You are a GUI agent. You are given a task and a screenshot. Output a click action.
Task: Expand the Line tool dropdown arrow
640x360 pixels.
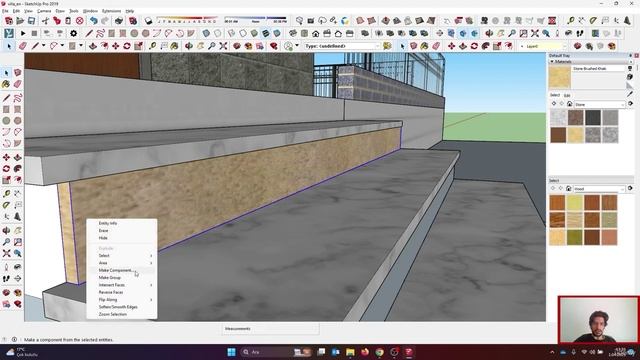(x=43, y=46)
